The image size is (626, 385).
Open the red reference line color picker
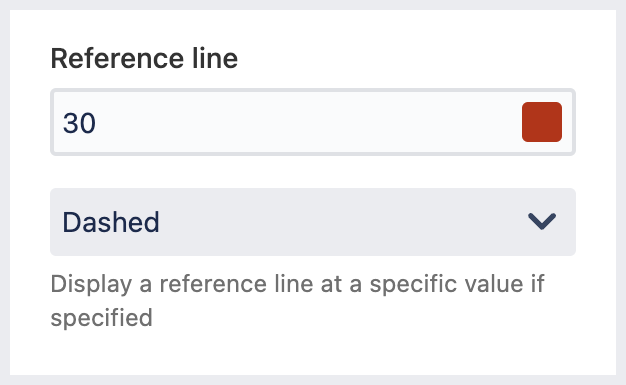[542, 122]
